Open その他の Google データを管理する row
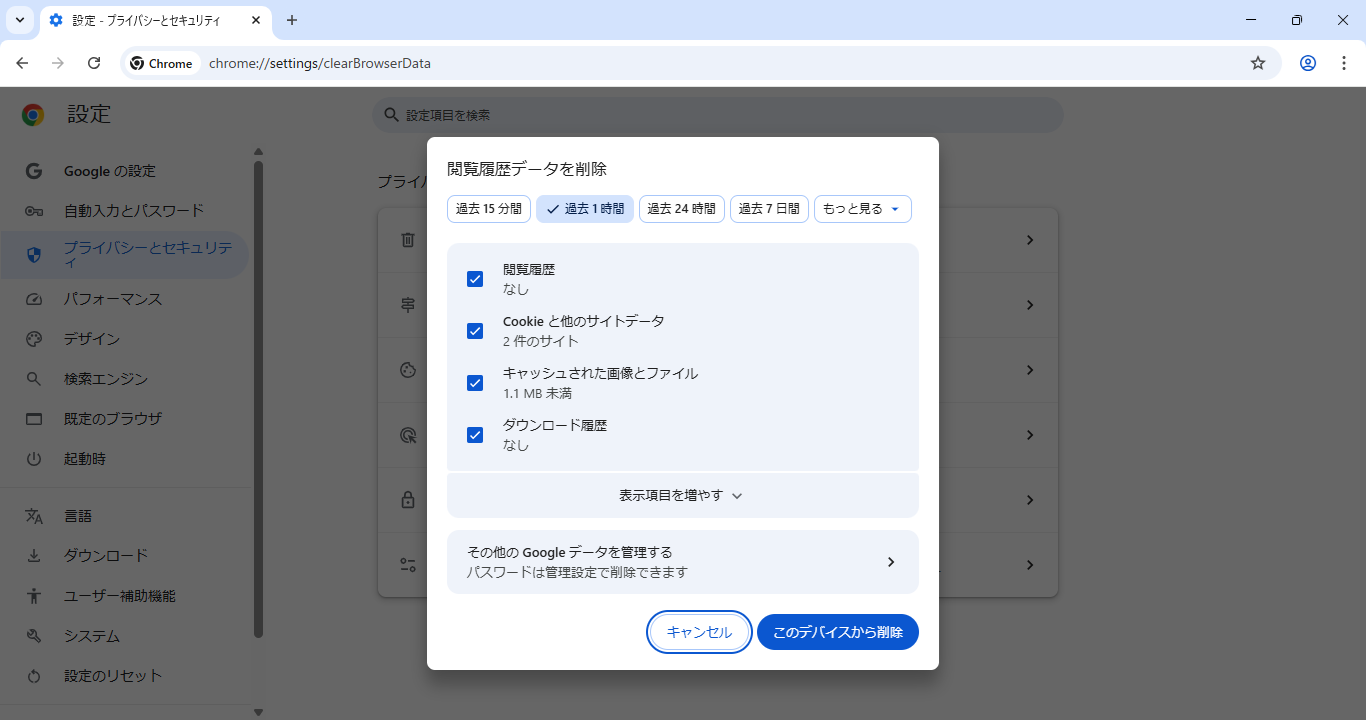 pos(682,562)
